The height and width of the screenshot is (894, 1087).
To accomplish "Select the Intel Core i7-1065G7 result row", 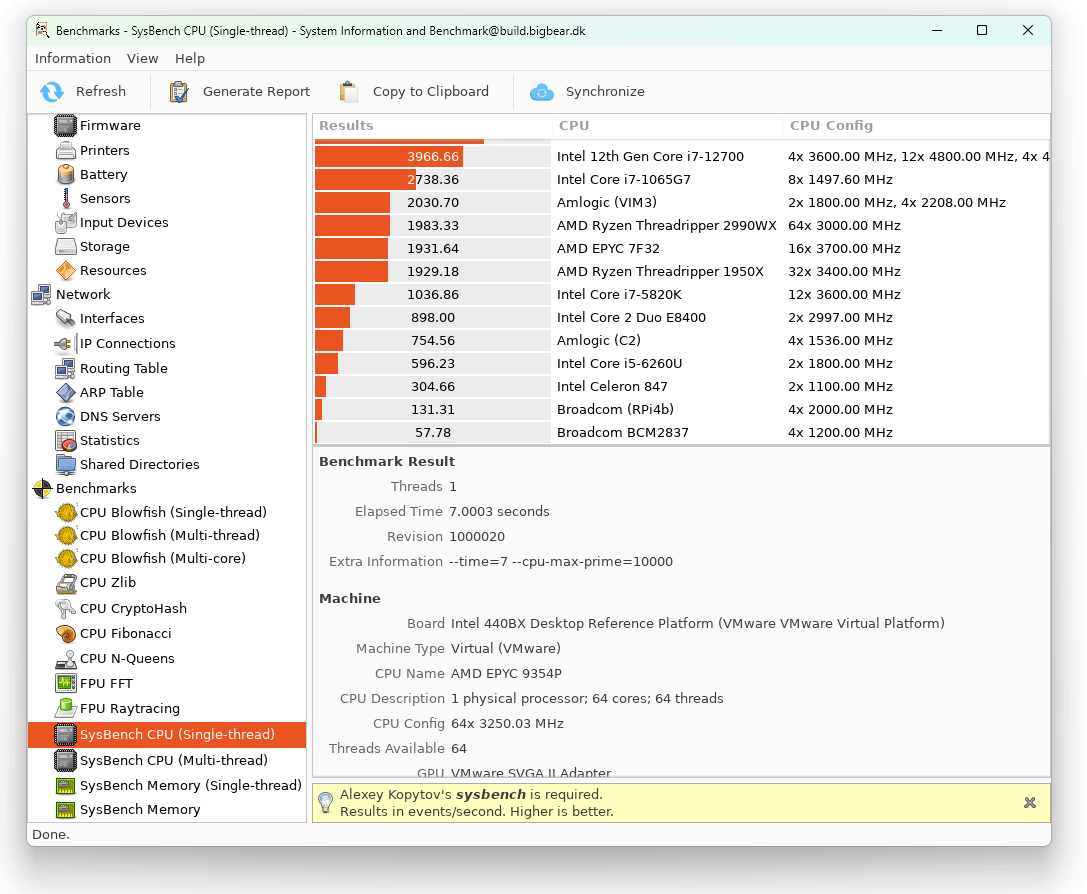I will (x=681, y=179).
